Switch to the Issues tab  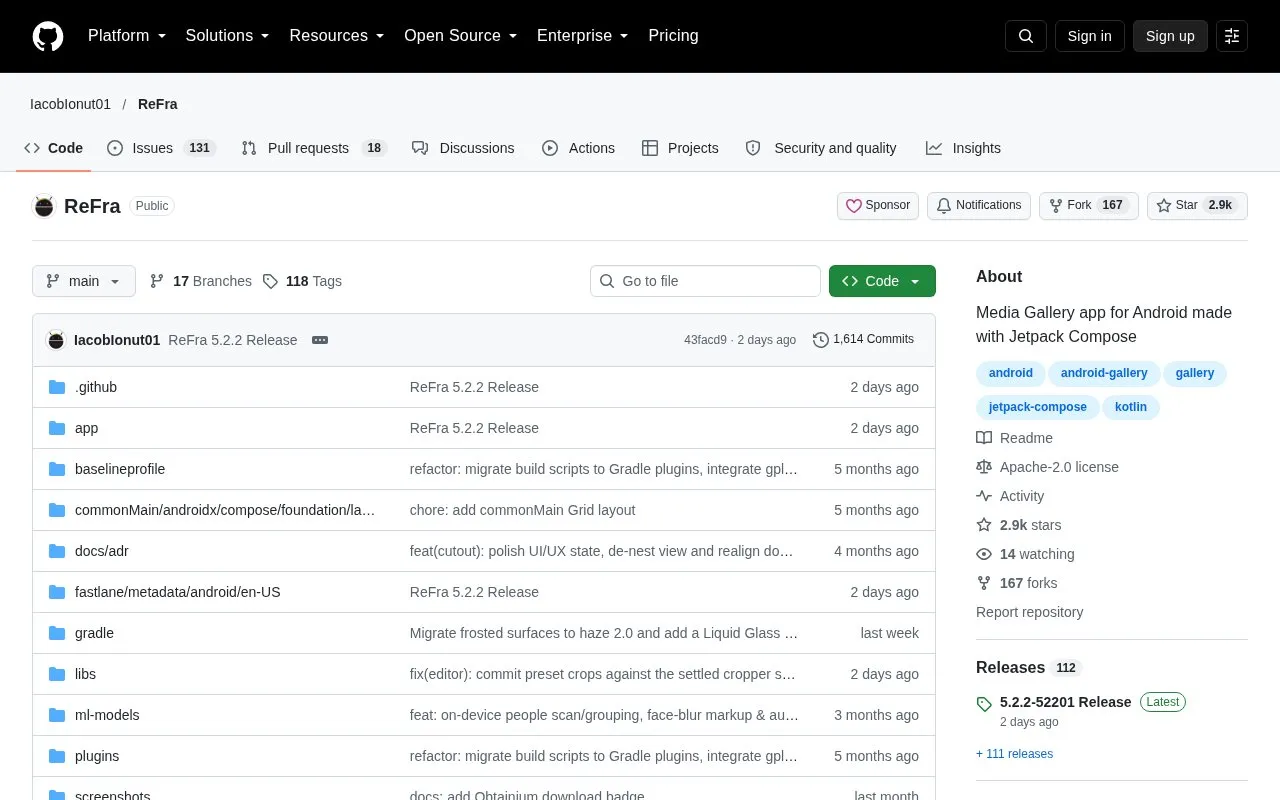pyautogui.click(x=161, y=148)
